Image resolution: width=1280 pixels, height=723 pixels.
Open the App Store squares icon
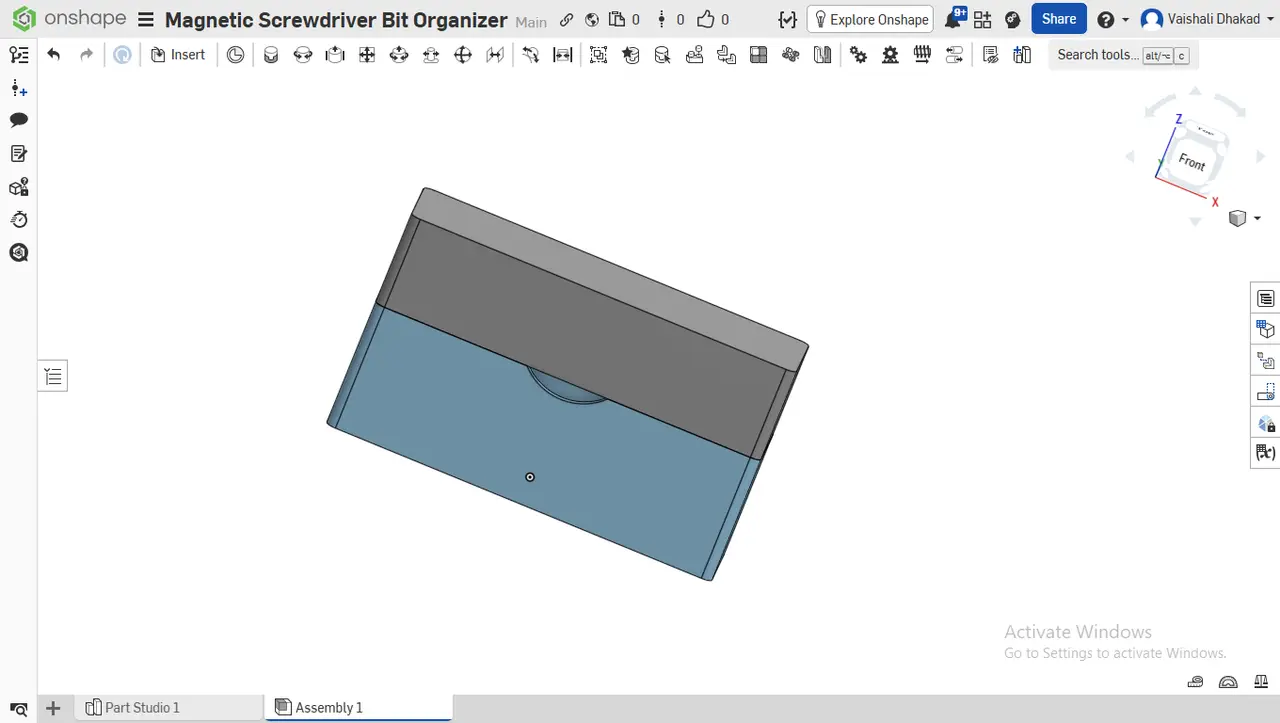(x=983, y=19)
